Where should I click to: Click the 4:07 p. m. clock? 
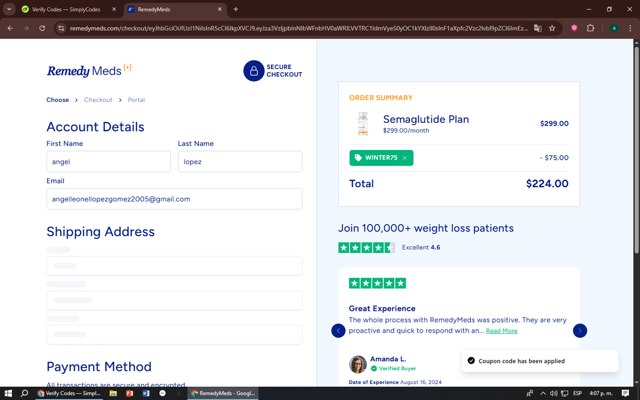(601, 393)
